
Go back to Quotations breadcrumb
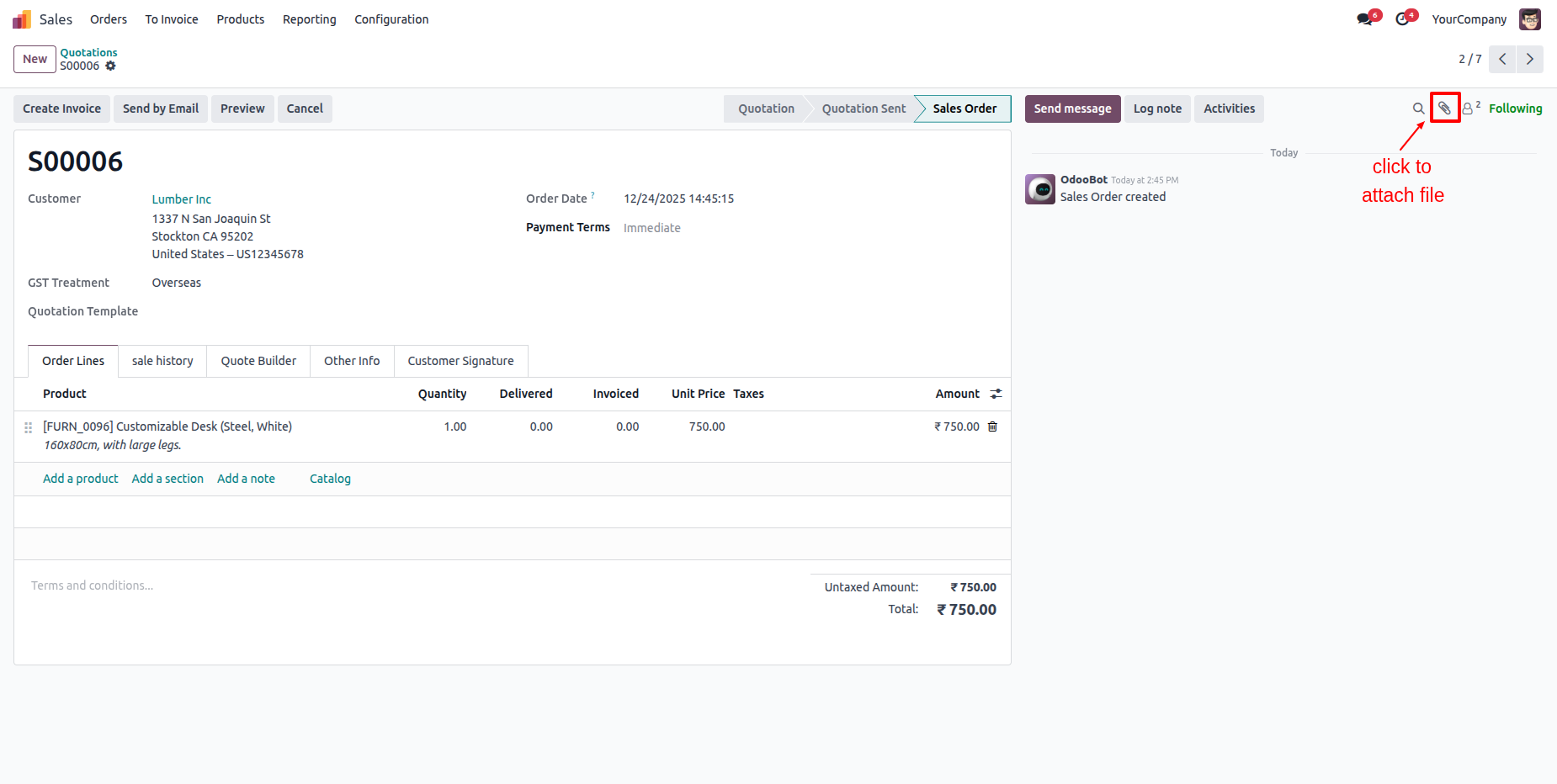(88, 52)
